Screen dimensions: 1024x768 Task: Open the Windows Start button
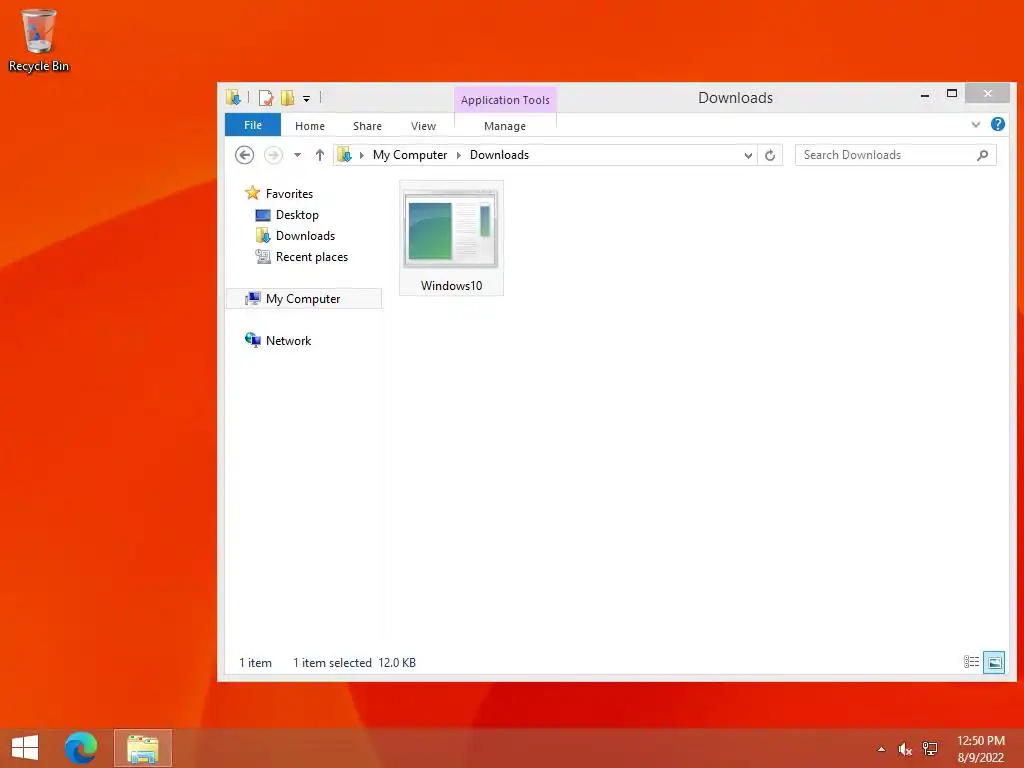[x=25, y=748]
